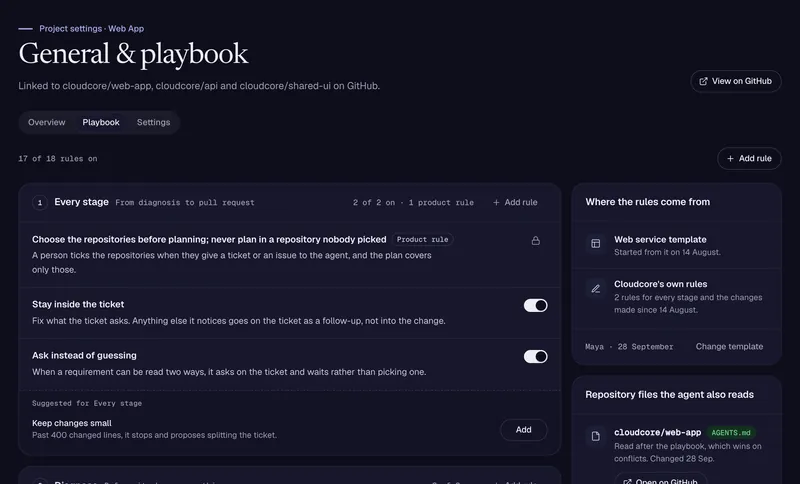Click the 'Ask instead of guessing' rule title
Viewport: 800px width, 484px height.
[x=84, y=355]
